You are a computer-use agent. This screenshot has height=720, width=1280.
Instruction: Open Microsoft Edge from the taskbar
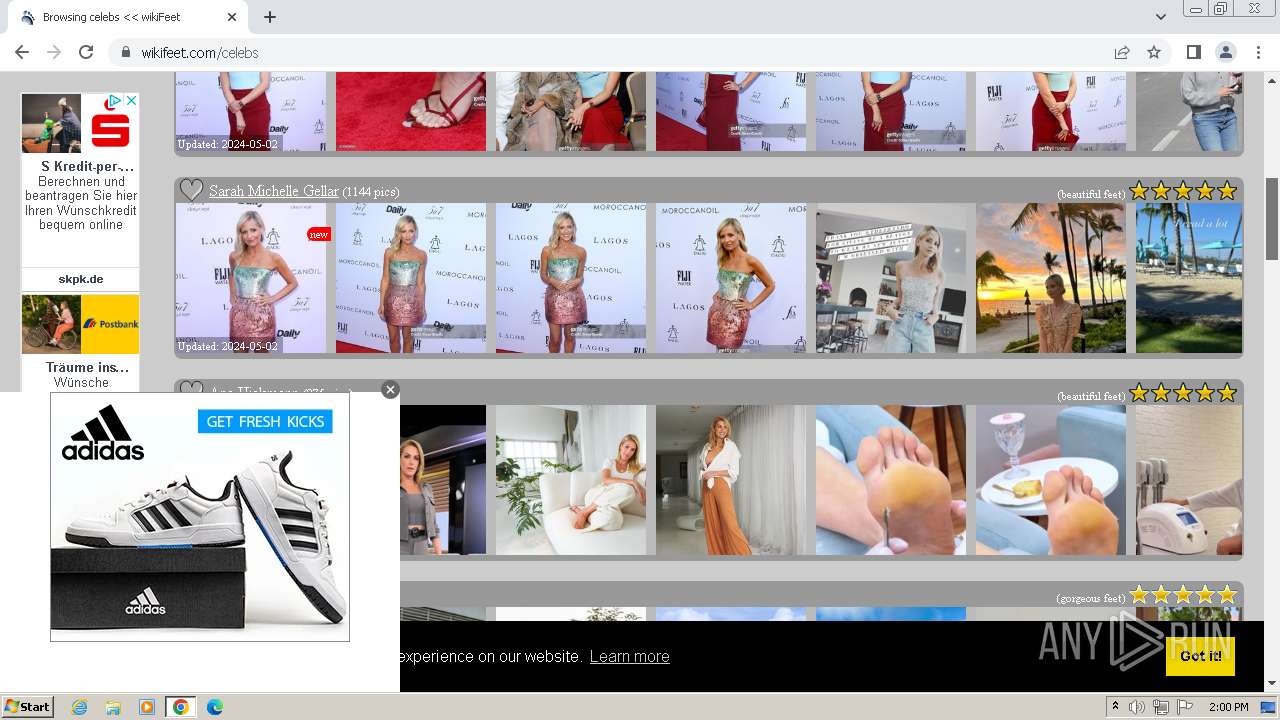click(214, 707)
